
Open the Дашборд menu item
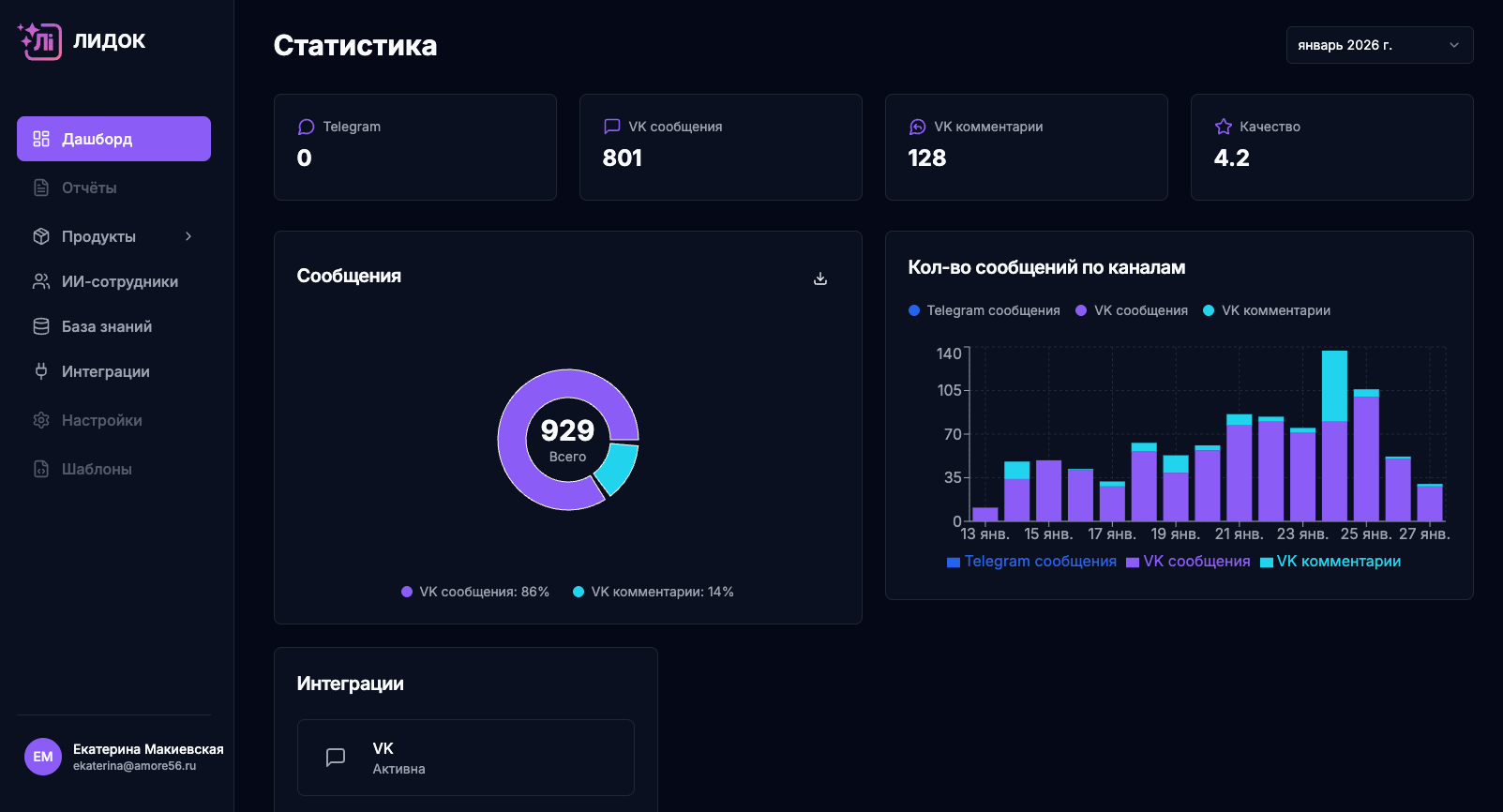point(113,139)
